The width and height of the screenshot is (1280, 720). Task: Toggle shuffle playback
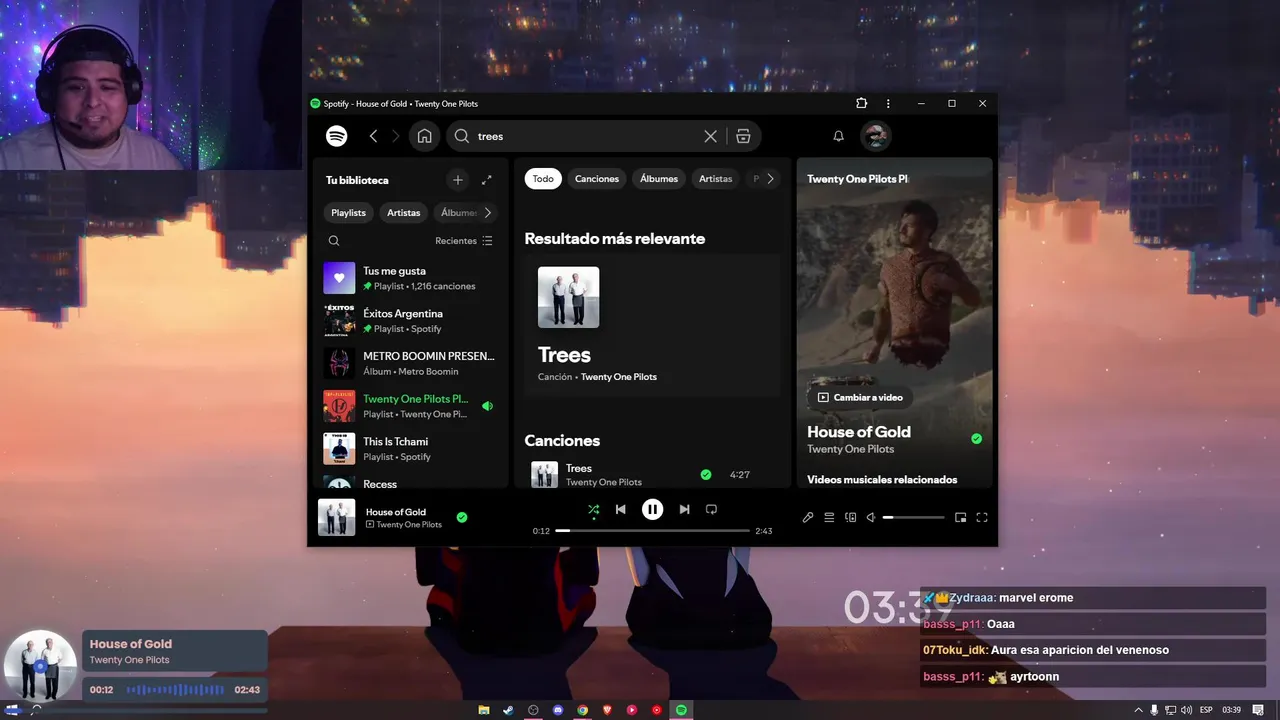[x=593, y=509]
